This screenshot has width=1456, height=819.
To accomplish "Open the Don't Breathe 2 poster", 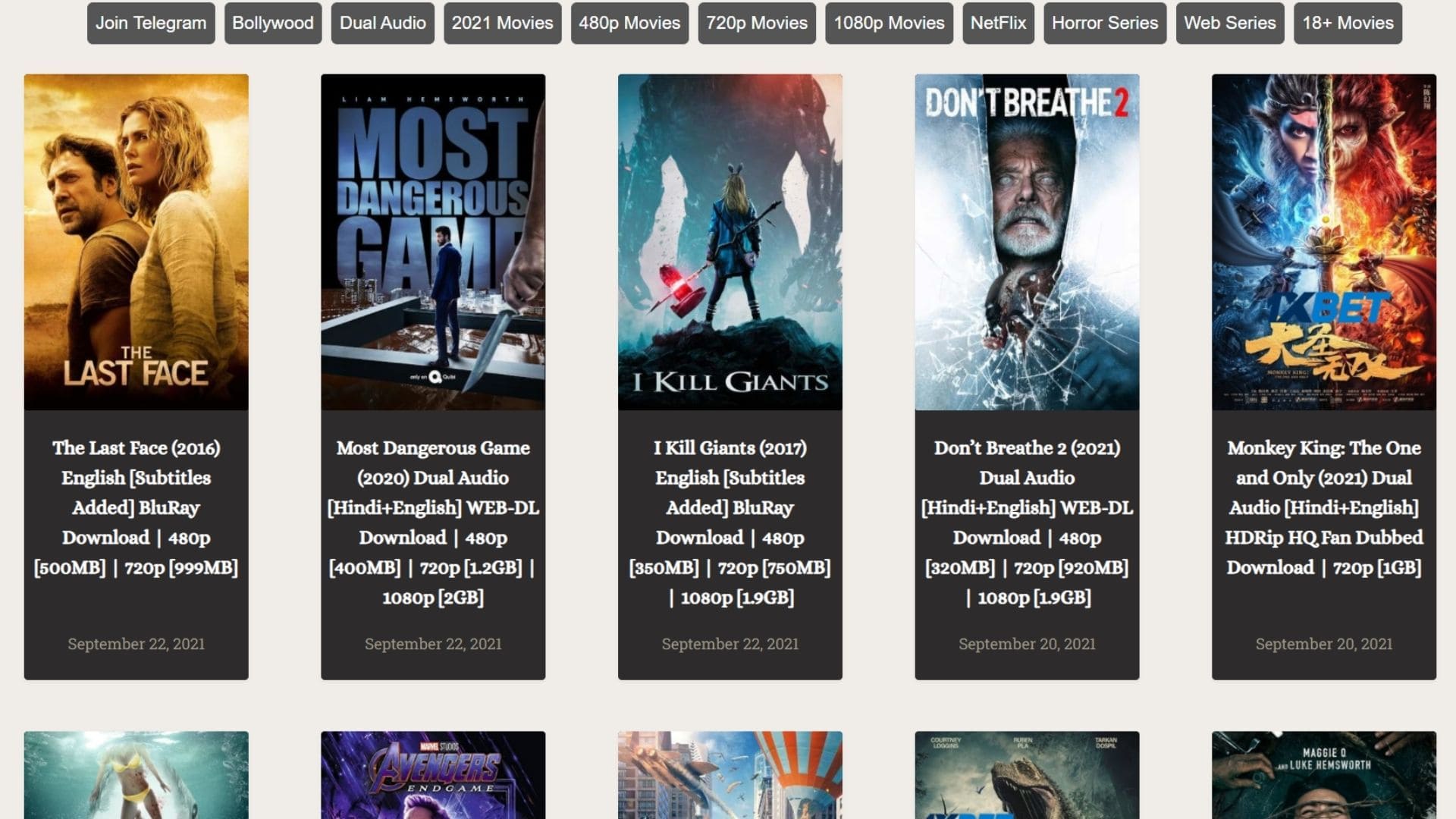I will click(1027, 242).
